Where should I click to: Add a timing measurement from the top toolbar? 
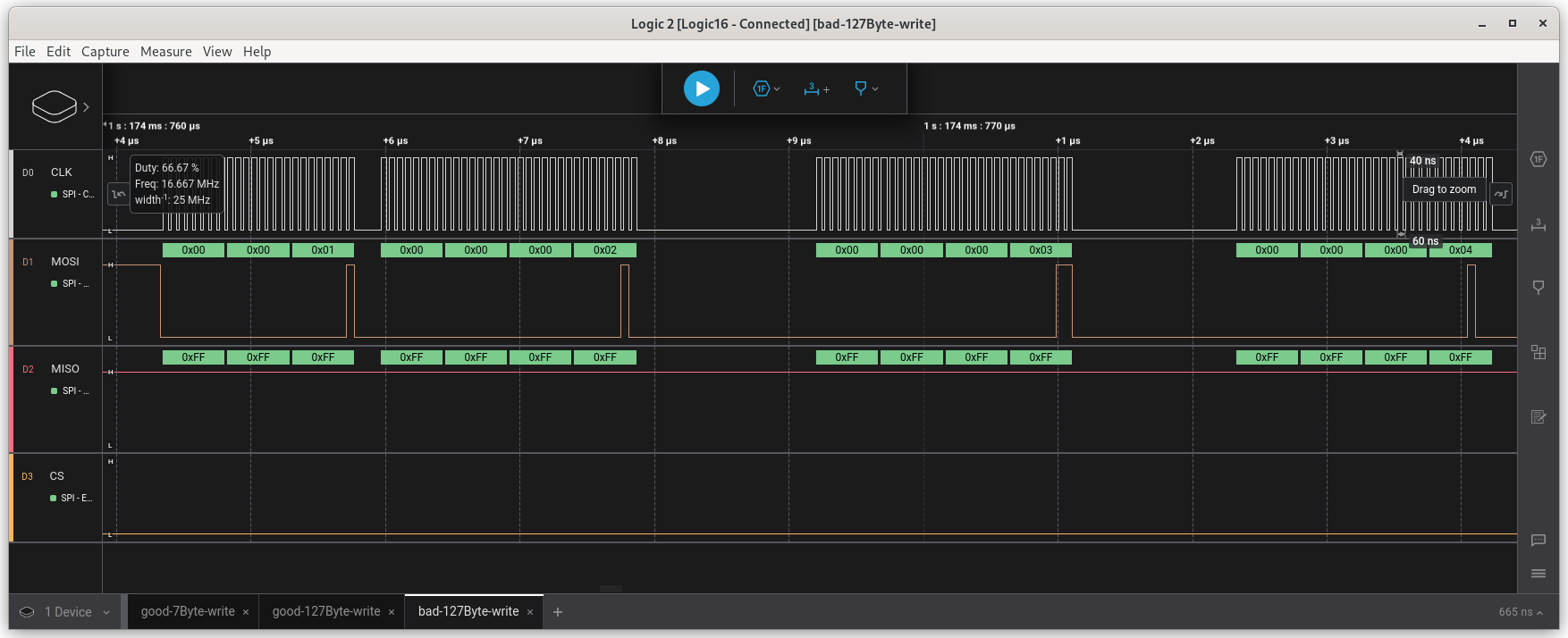(x=816, y=88)
